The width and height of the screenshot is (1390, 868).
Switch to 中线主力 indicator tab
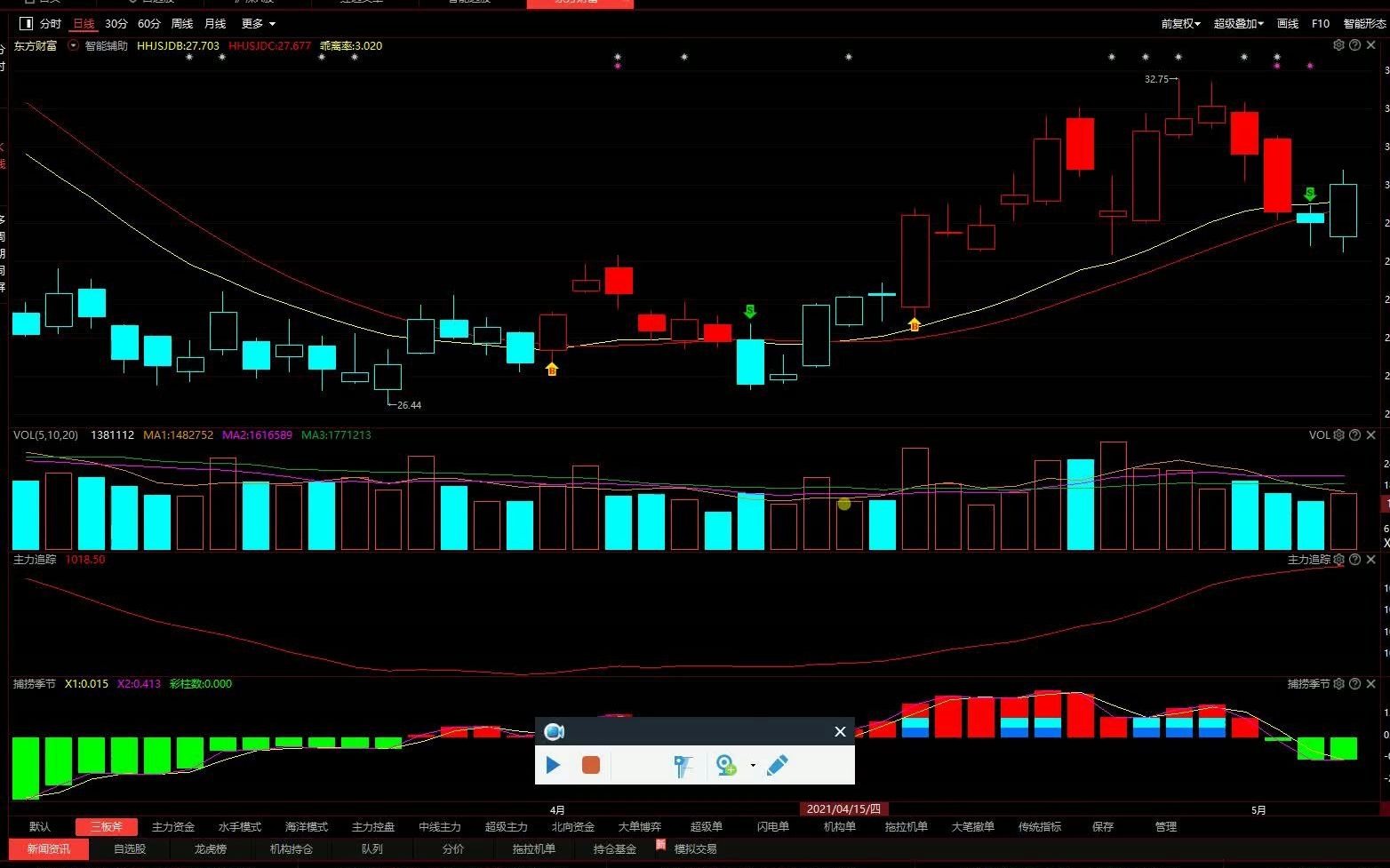pyautogui.click(x=440, y=827)
